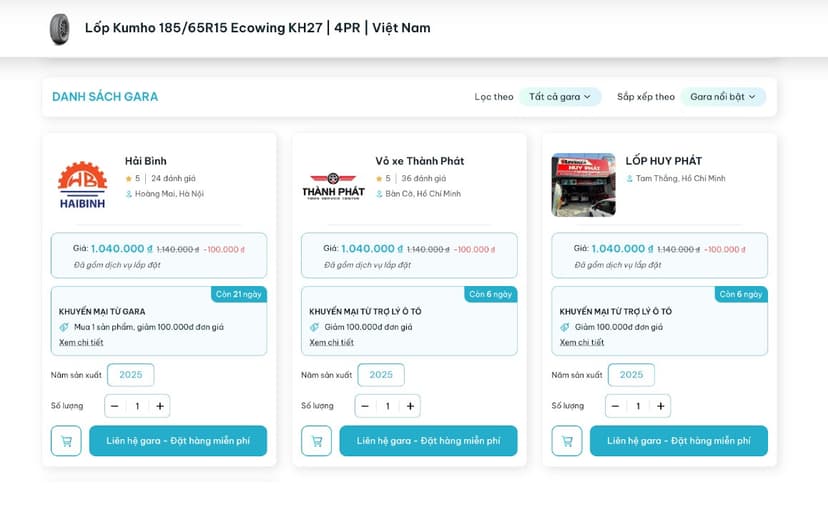Screen dimensions: 828x520
Task: Click the Hải Bình garage logo
Action: [82, 185]
